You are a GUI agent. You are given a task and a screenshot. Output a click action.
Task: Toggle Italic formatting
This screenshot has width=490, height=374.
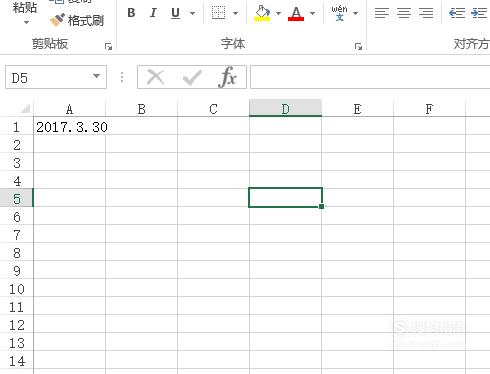[153, 13]
